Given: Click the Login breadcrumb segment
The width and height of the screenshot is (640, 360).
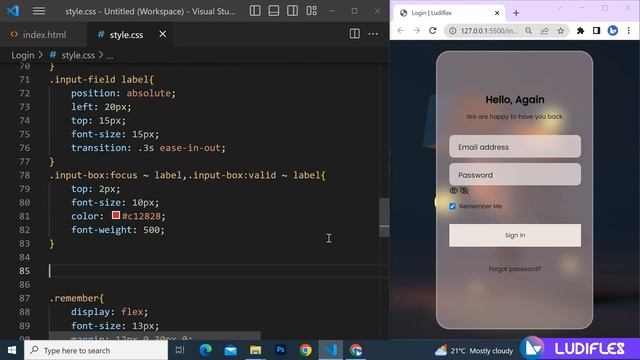Looking at the screenshot, I should [x=23, y=55].
